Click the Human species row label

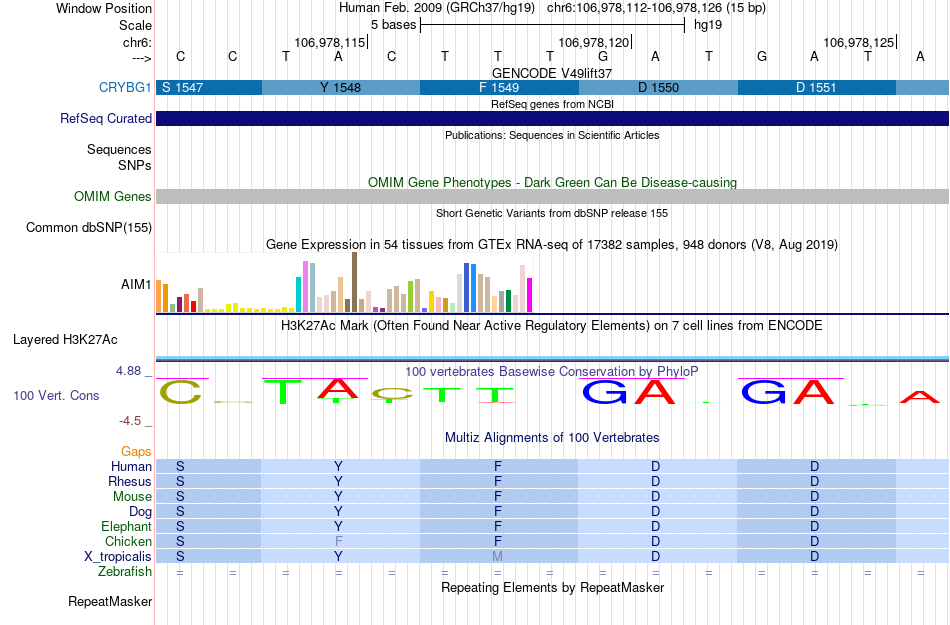(x=131, y=466)
